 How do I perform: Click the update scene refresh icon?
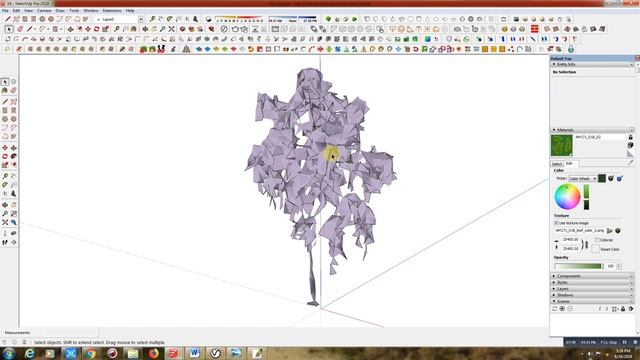(555, 309)
